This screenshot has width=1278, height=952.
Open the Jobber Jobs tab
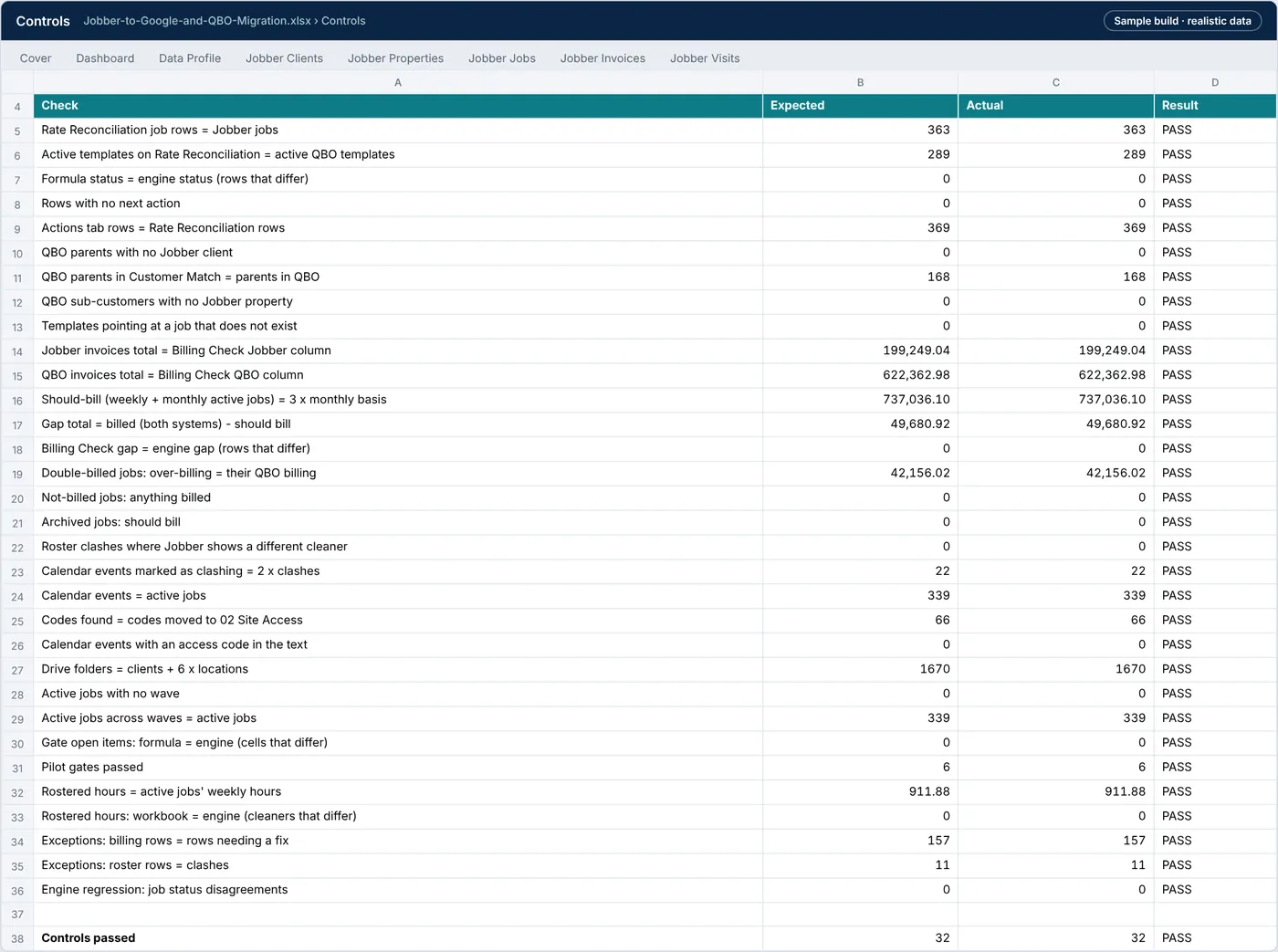click(502, 58)
